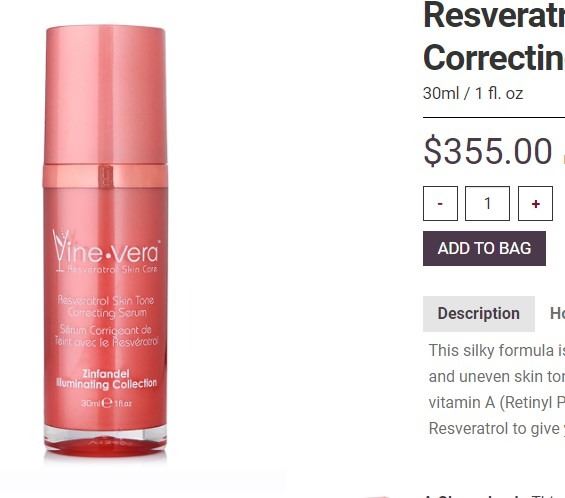Click the Vine Vera logo on the bottle

click(106, 251)
